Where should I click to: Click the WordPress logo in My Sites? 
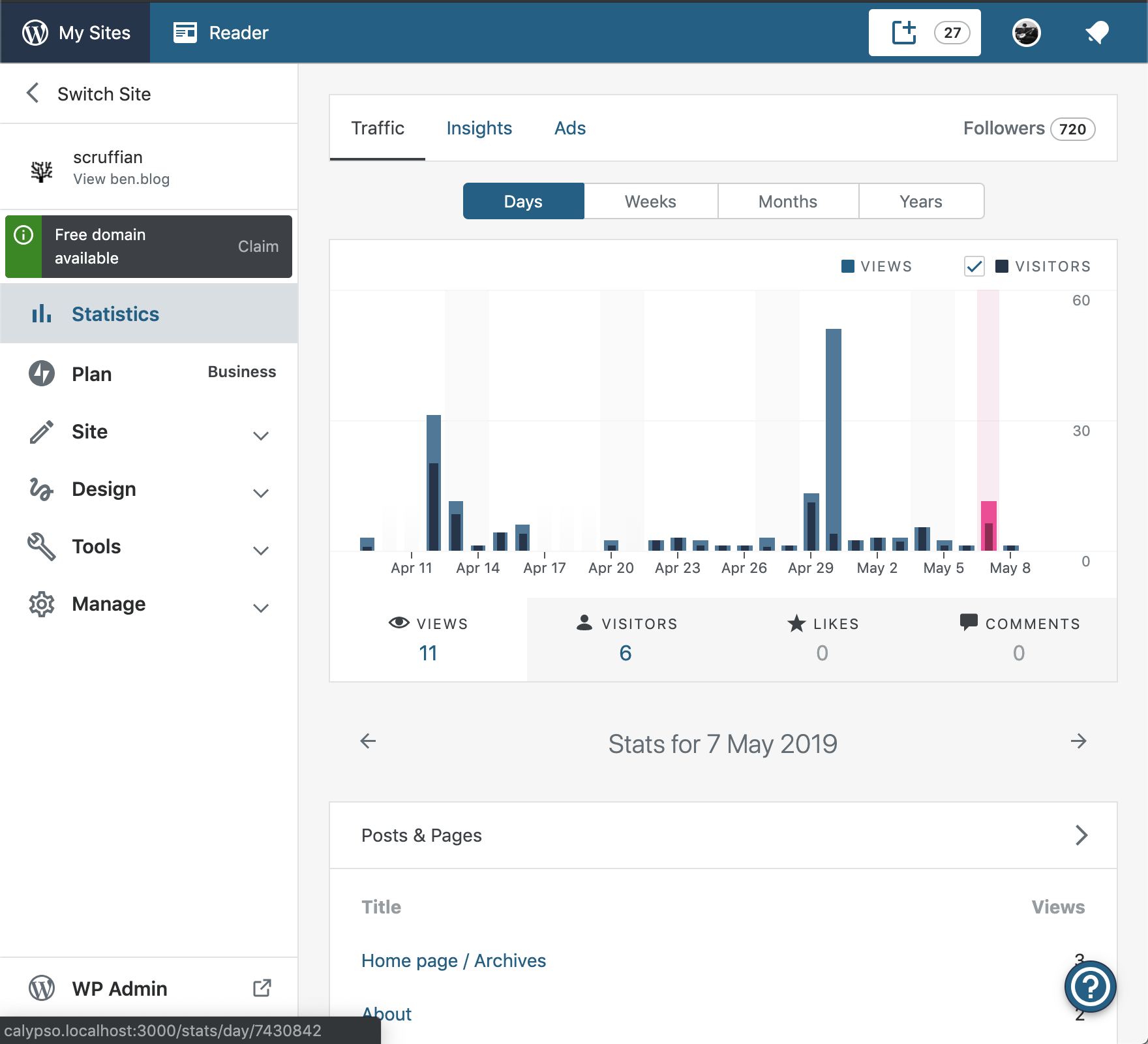35,33
